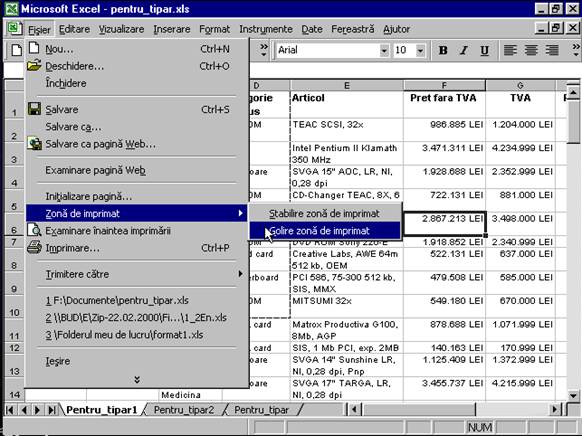Click the New document toolbar icon
582x436 pixels.
click(x=16, y=50)
